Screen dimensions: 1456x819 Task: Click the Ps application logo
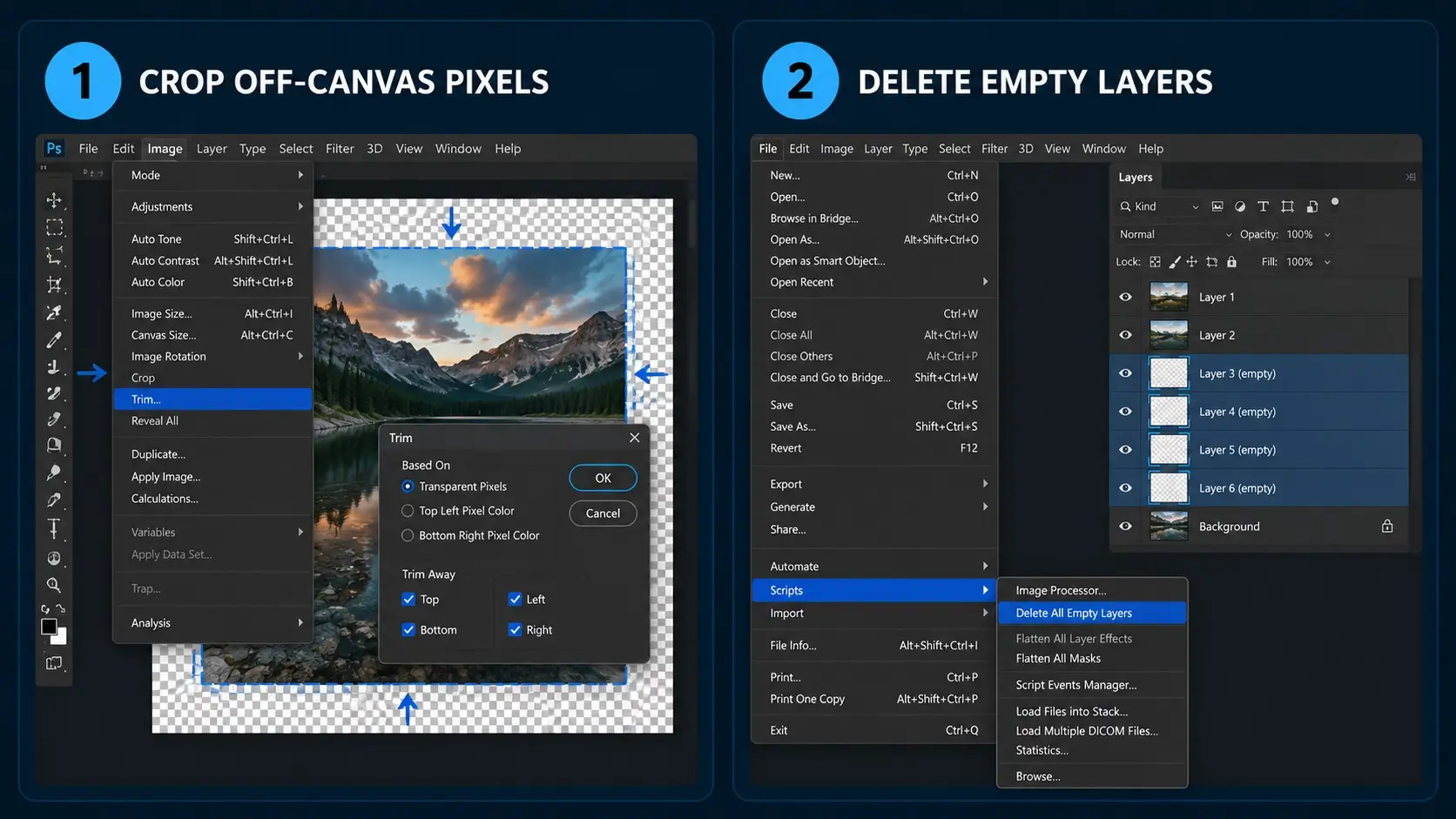(54, 149)
